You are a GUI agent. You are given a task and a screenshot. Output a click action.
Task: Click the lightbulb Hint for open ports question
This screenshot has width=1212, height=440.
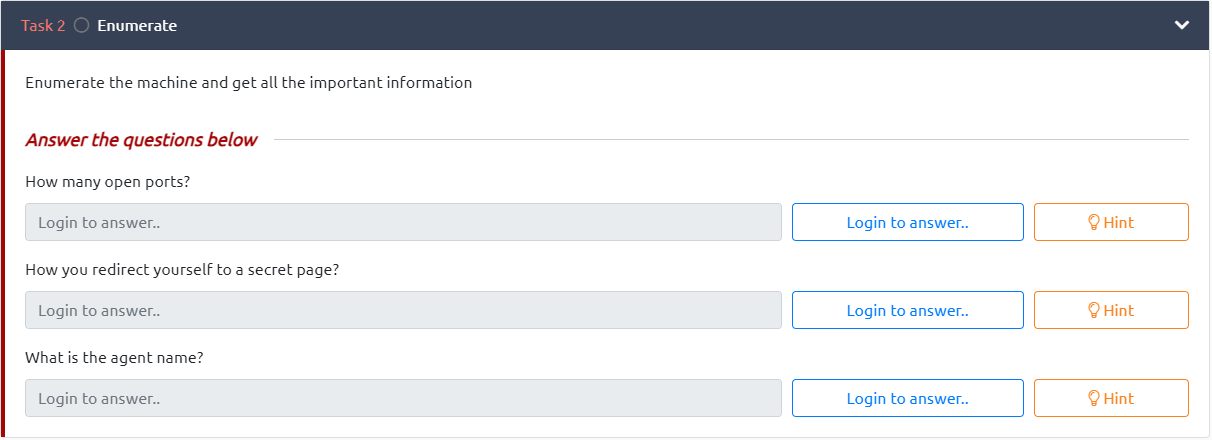coord(1110,222)
